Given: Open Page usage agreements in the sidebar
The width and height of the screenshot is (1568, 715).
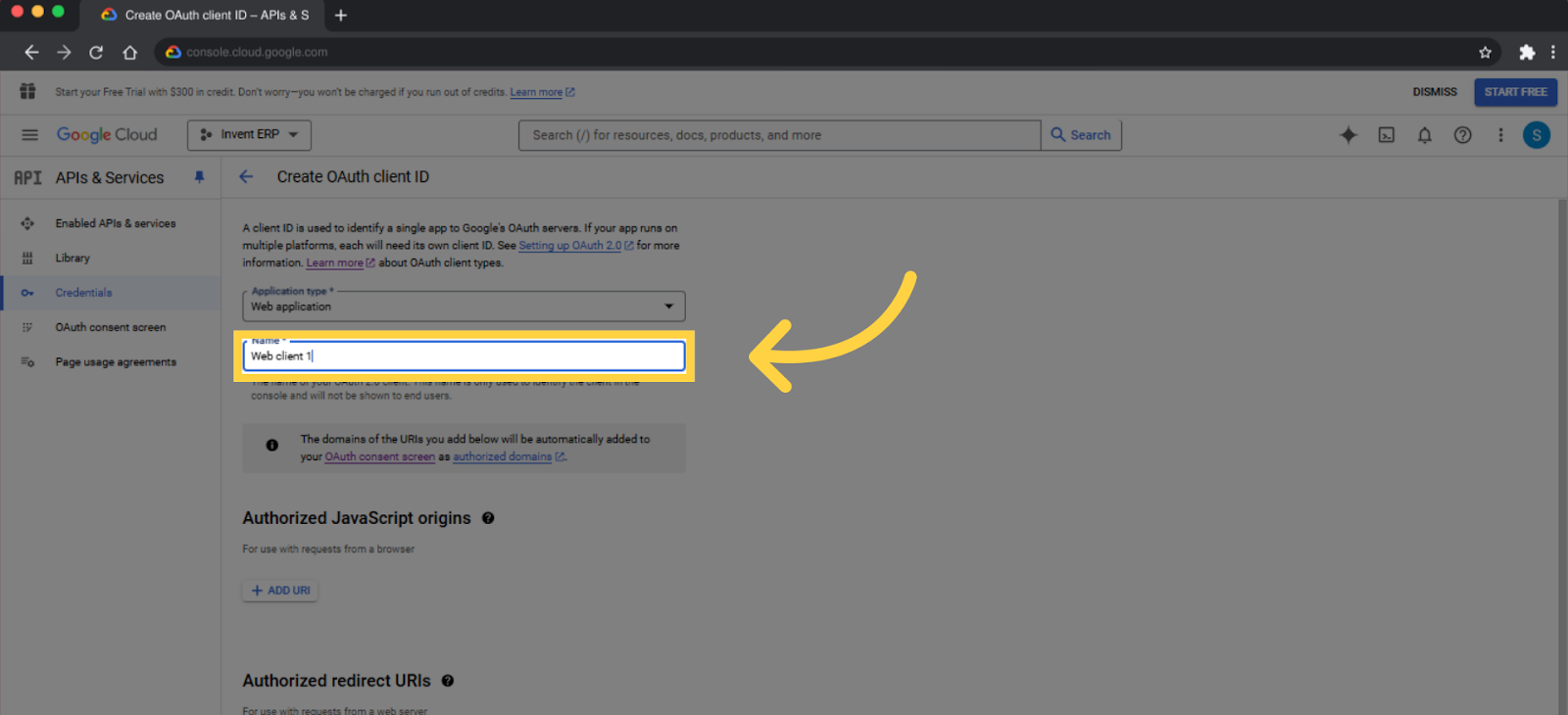Looking at the screenshot, I should (116, 361).
